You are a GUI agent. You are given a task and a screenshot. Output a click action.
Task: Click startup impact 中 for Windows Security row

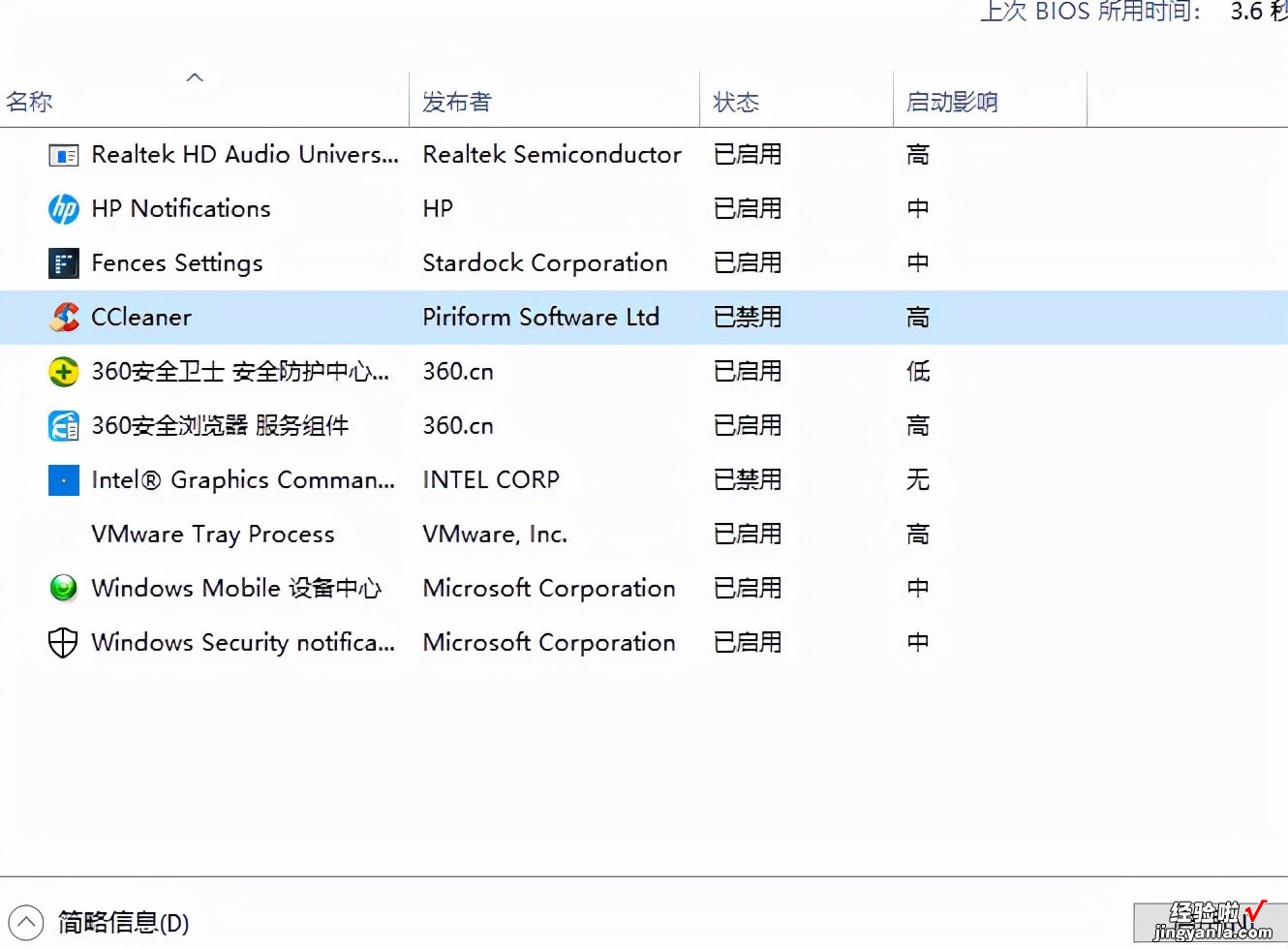(918, 642)
